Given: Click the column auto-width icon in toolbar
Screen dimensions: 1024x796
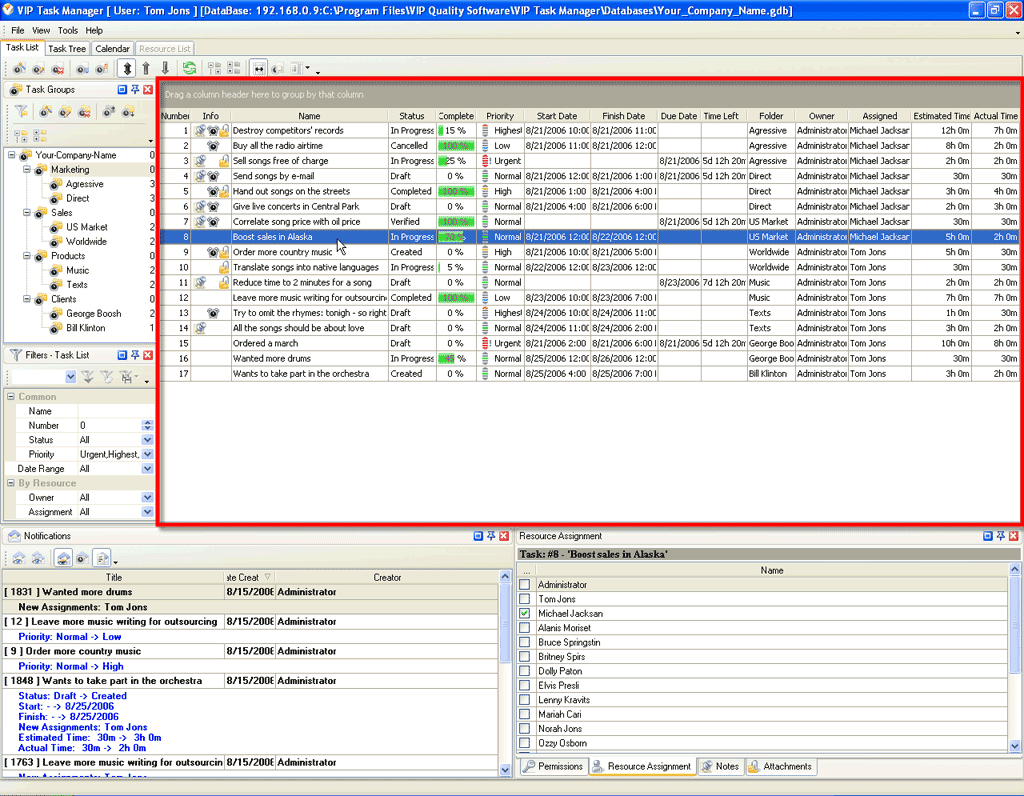Looking at the screenshot, I should [x=259, y=69].
